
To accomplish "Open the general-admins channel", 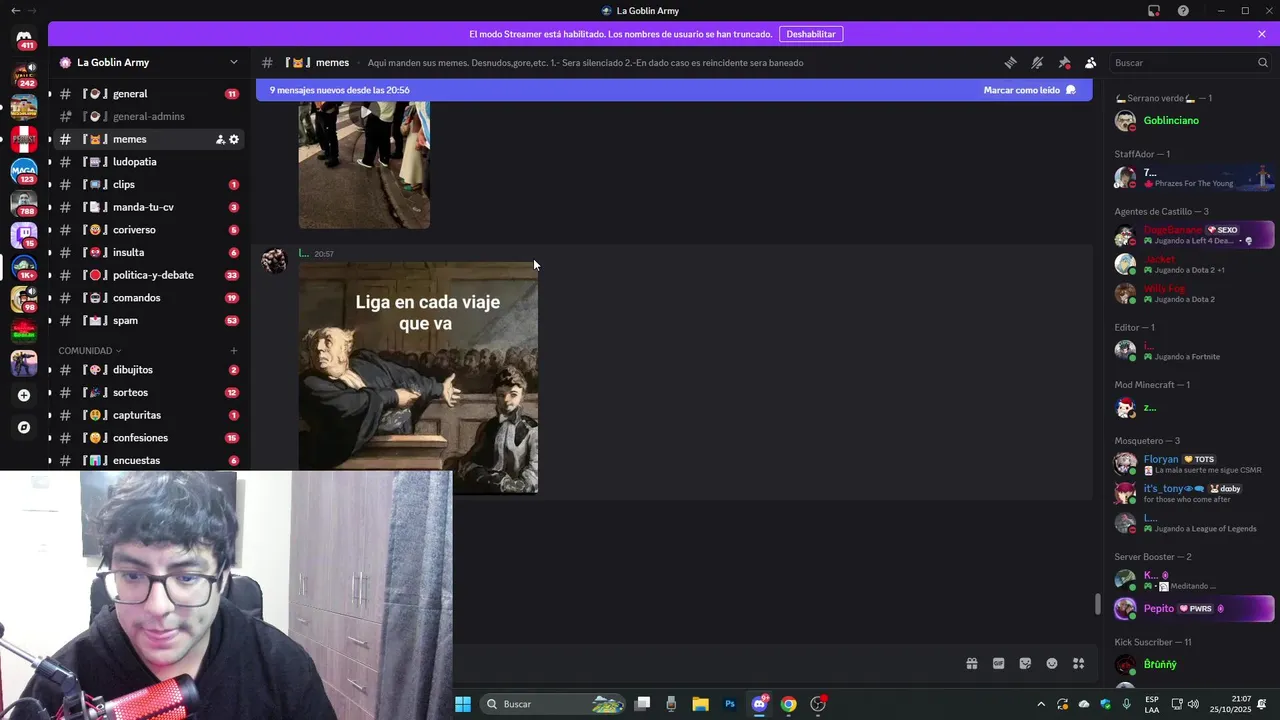I will pos(148,116).
